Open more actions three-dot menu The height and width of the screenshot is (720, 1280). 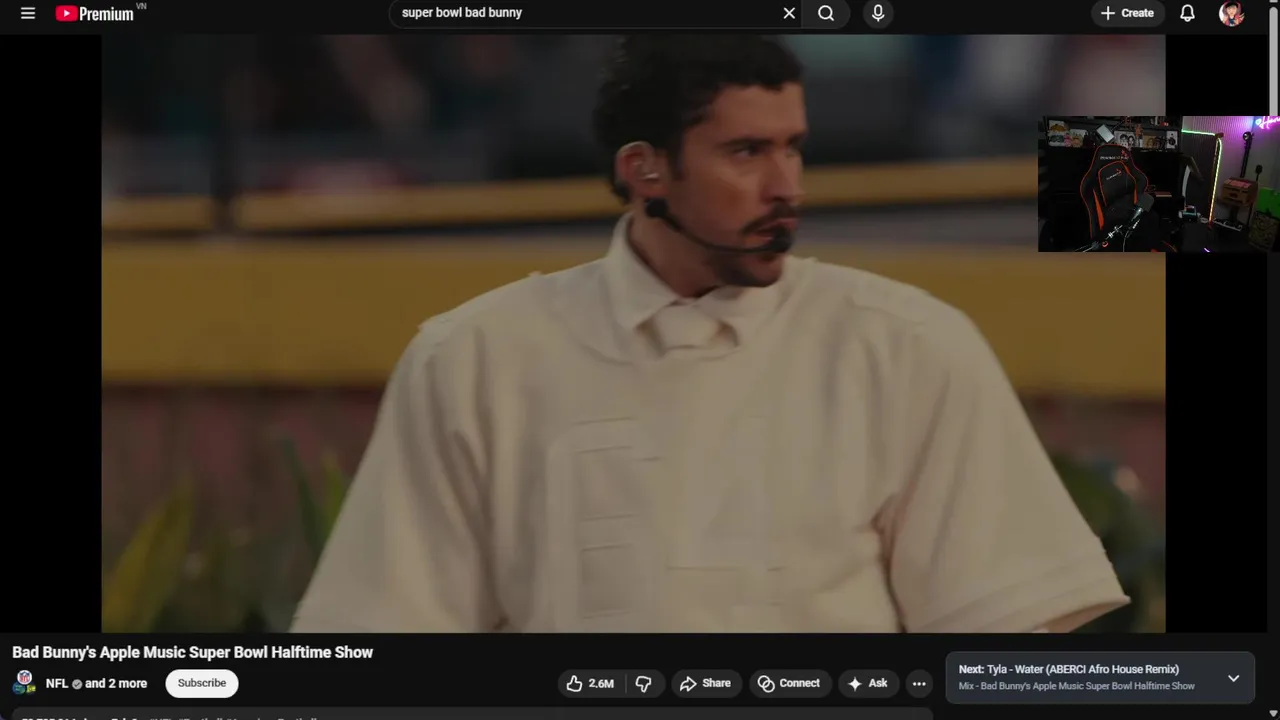tap(919, 684)
